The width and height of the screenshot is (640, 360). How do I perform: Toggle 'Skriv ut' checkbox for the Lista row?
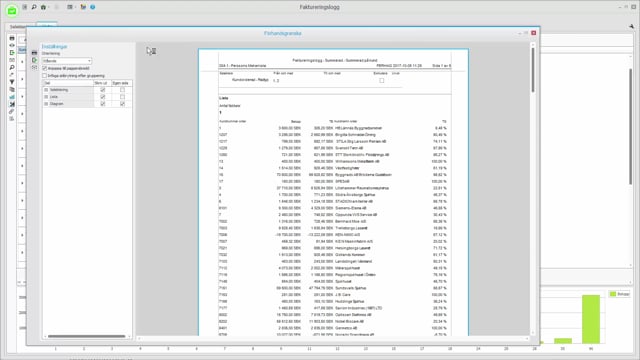(x=102, y=97)
